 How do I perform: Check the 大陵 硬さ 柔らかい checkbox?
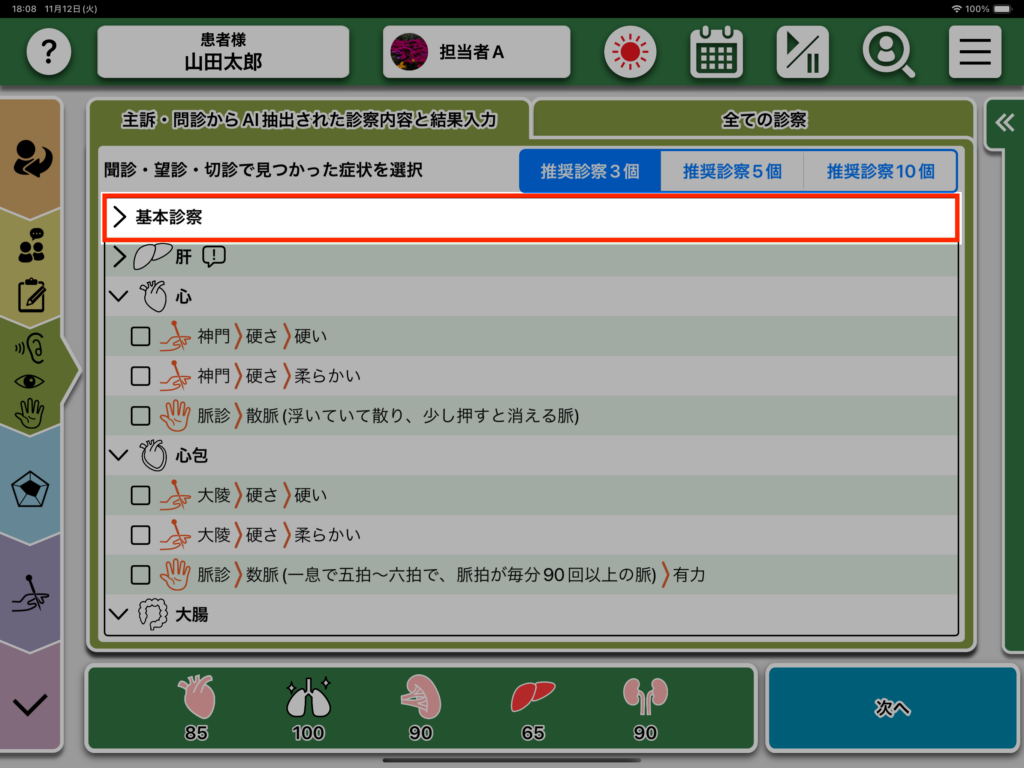pyautogui.click(x=141, y=535)
